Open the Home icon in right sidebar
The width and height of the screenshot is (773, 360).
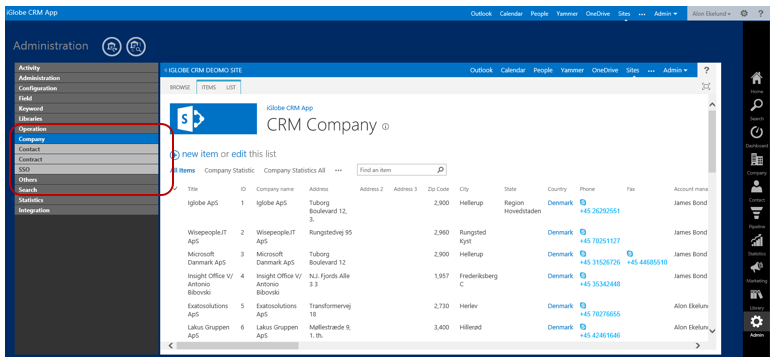click(x=756, y=78)
